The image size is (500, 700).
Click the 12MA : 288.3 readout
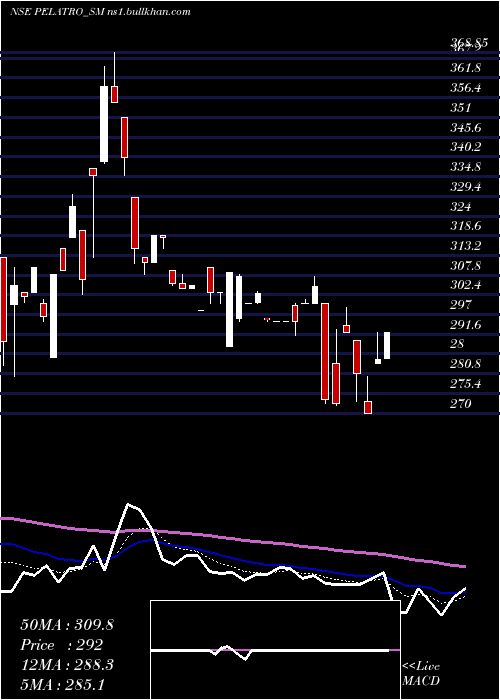point(67,665)
